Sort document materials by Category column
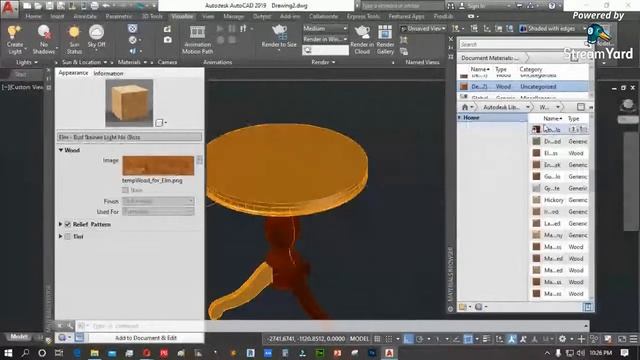 pyautogui.click(x=531, y=69)
